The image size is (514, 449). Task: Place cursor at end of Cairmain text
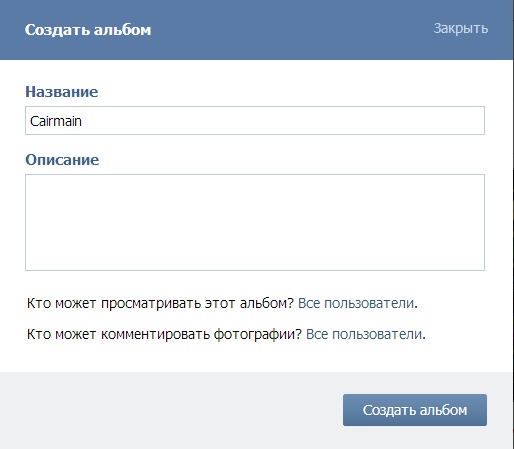tap(82, 121)
